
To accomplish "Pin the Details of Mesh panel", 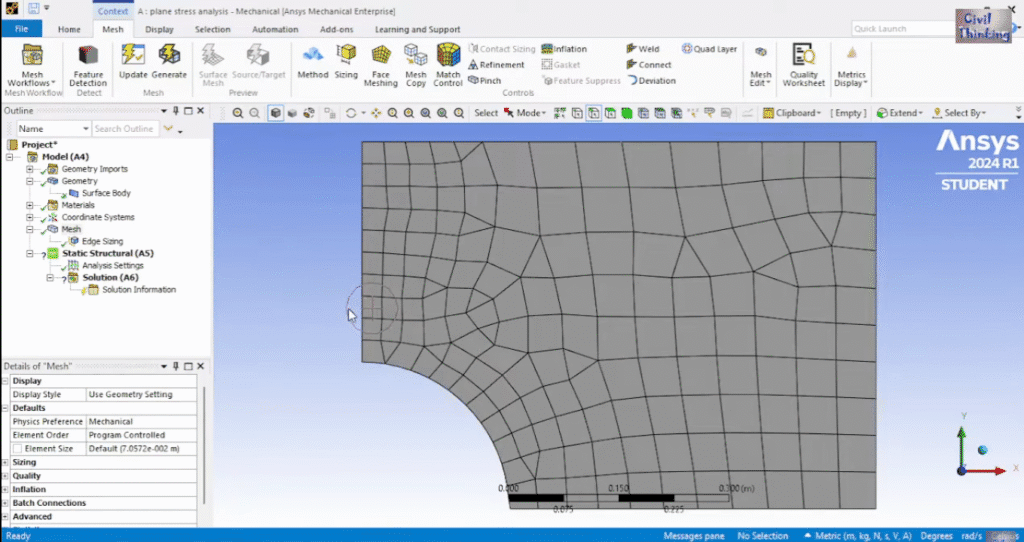I will [x=175, y=367].
